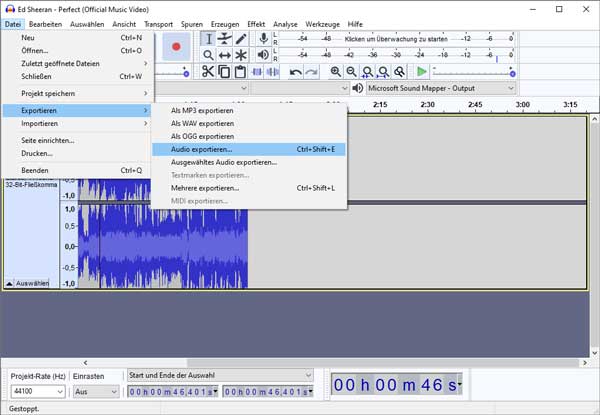Open the Projekt-Rate 44100 dropdown
This screenshot has width=600, height=415.
[x=38, y=391]
